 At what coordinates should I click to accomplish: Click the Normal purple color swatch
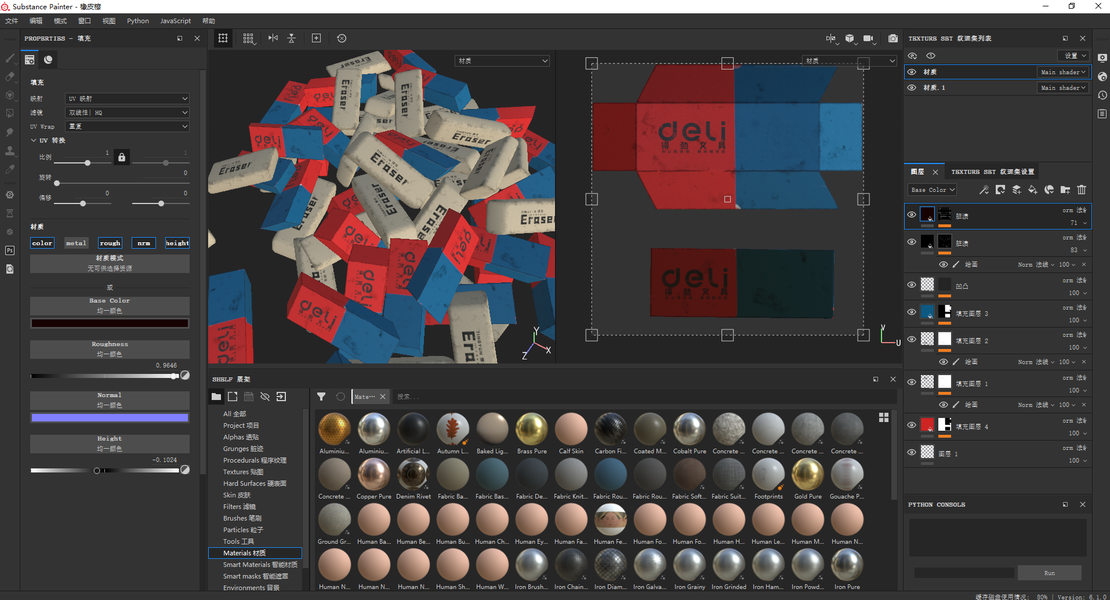coord(110,418)
